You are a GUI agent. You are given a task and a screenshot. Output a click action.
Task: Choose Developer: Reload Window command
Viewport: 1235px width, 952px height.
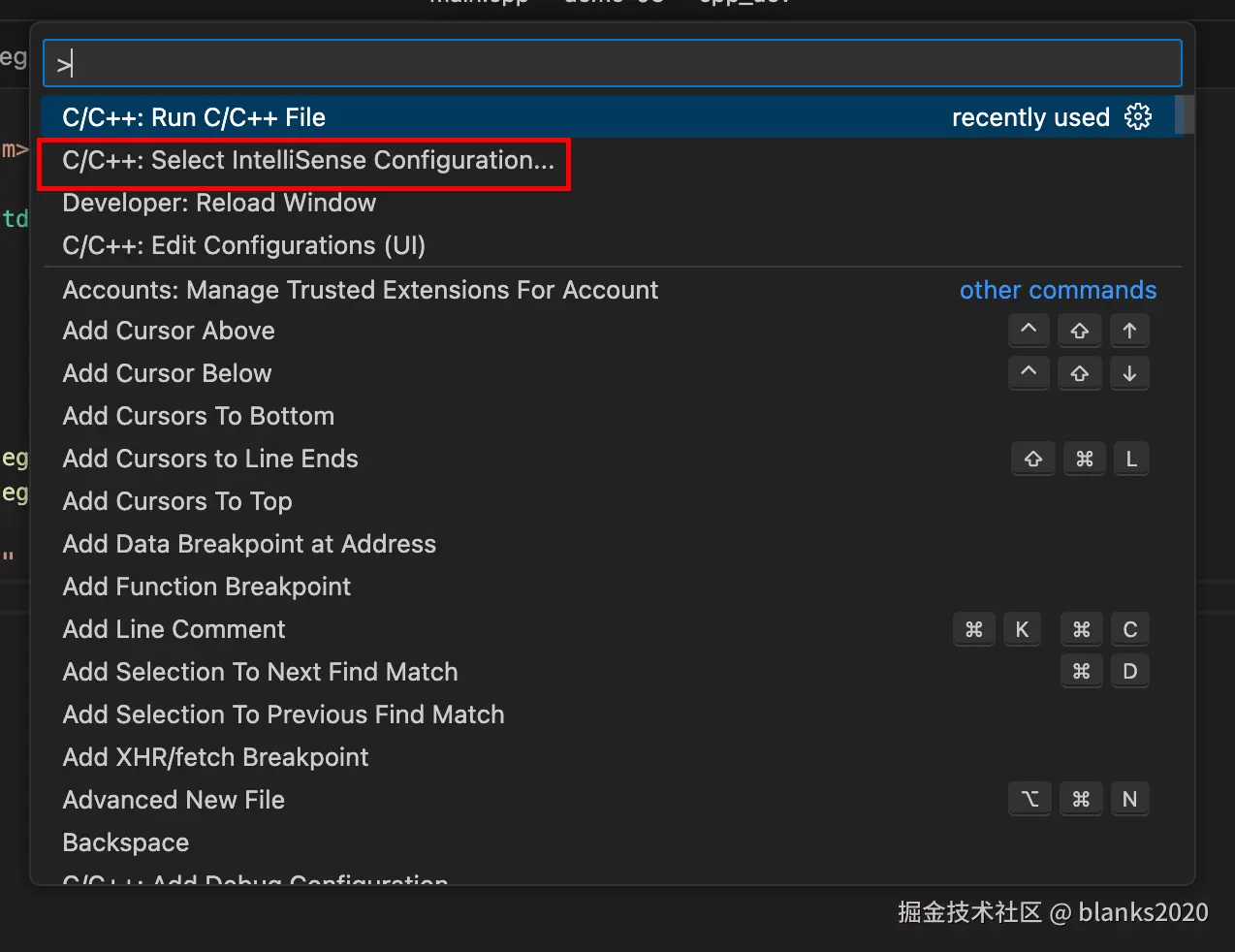[219, 204]
